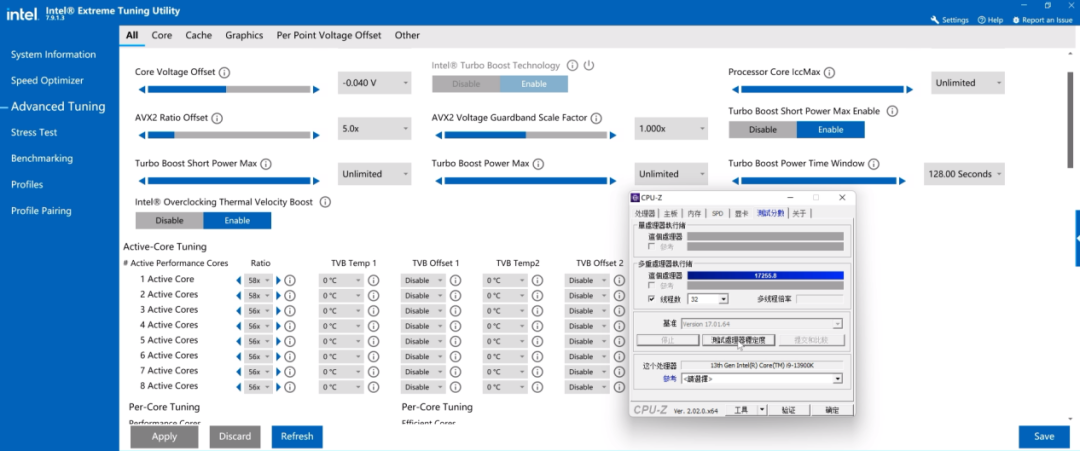1080x451 pixels.
Task: Open the Core Voltage Offset value dropdown
Action: point(374,83)
